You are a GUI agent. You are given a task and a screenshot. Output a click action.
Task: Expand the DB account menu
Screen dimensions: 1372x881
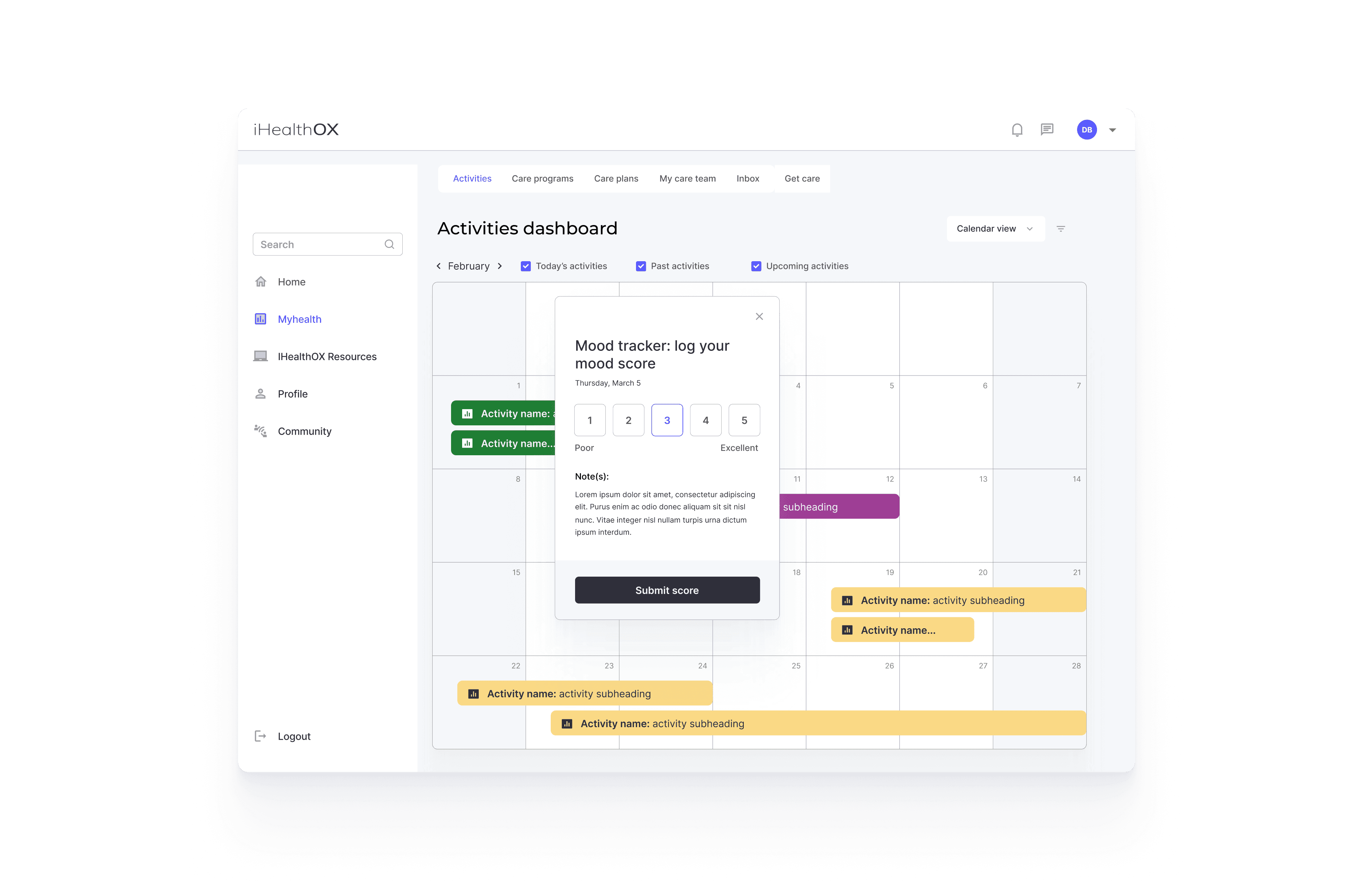click(x=1112, y=129)
